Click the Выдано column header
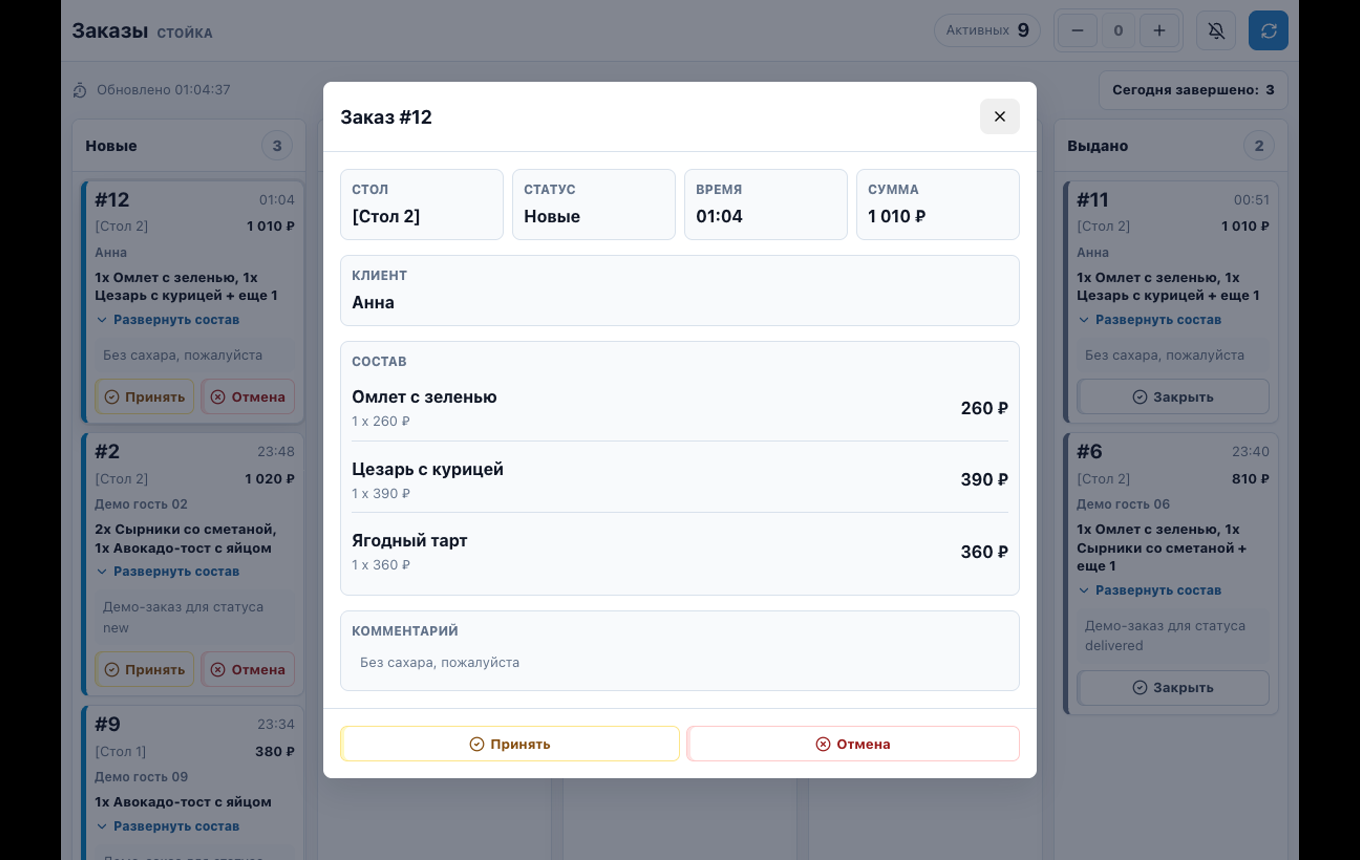 click(x=1097, y=146)
